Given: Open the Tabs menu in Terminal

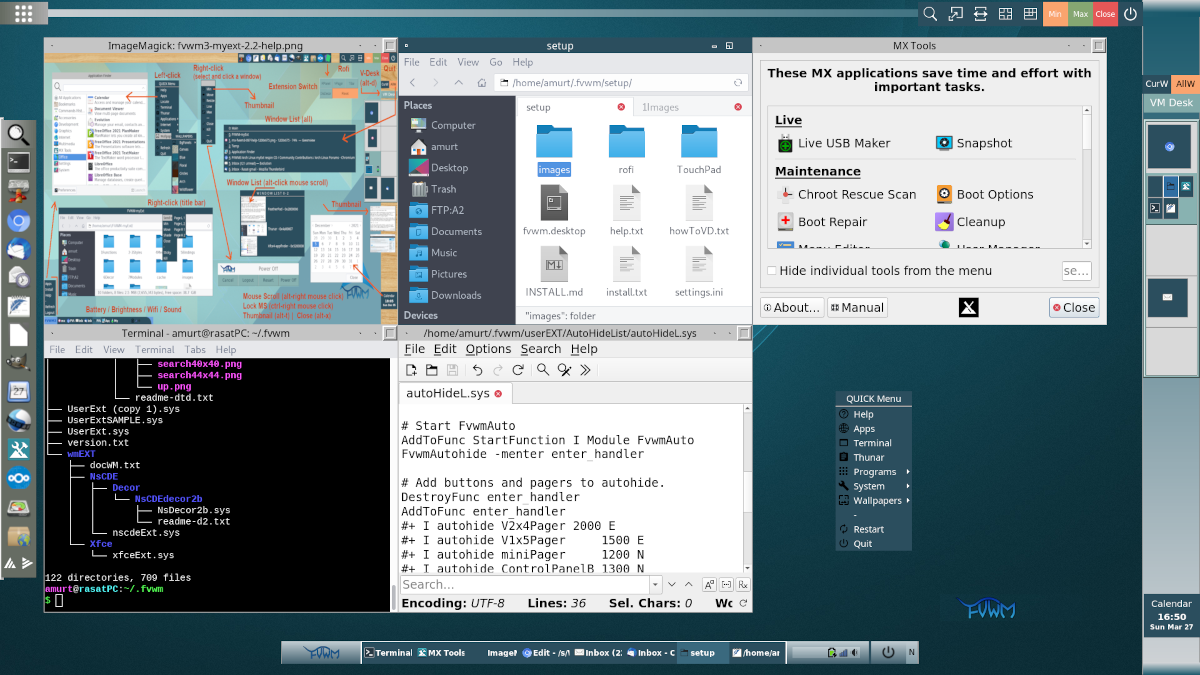Looking at the screenshot, I should pos(195,350).
